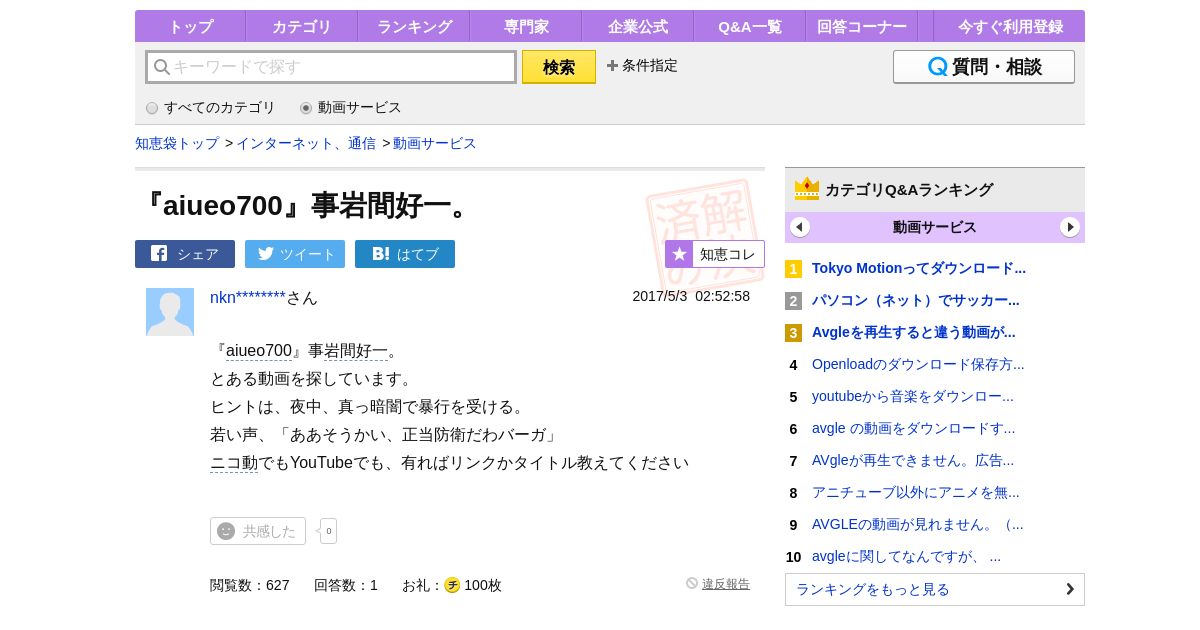Open ranking 4 Openloadのダウンロード保存方
The width and height of the screenshot is (1200, 630).
[918, 364]
